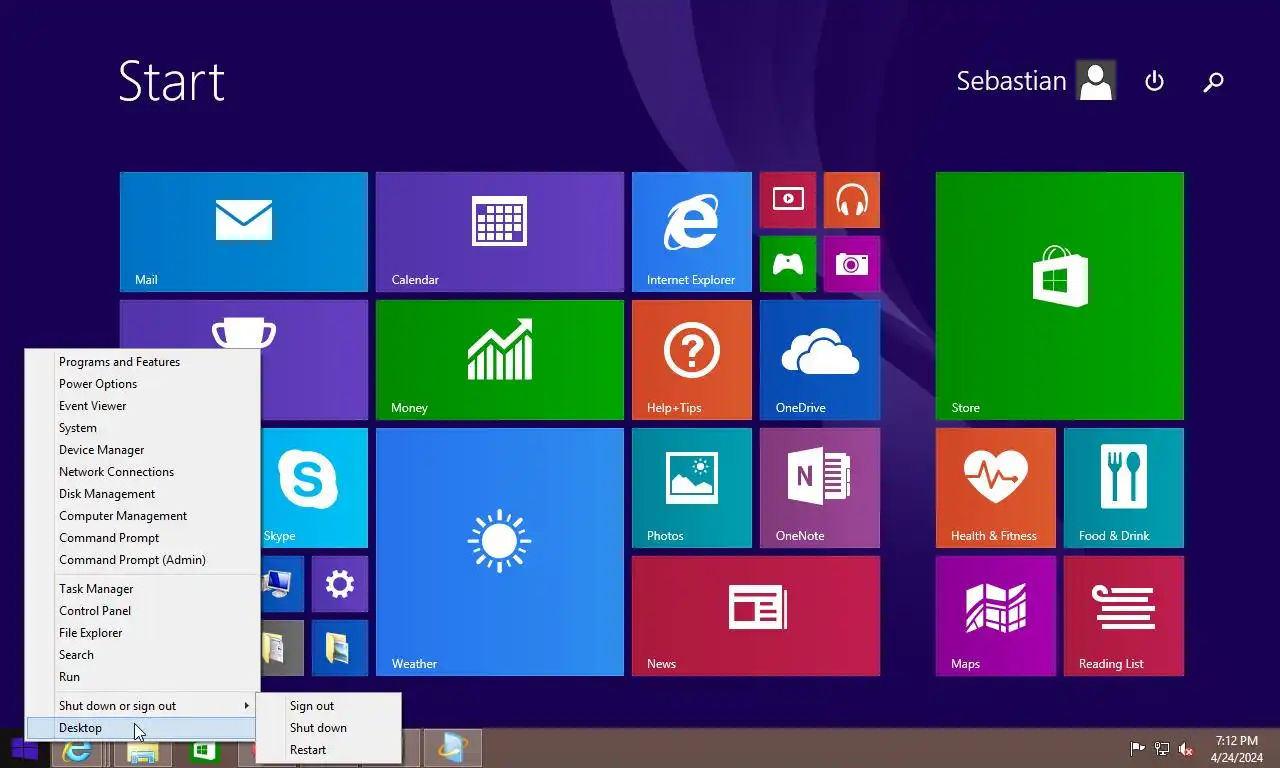Image resolution: width=1280 pixels, height=768 pixels.
Task: Select Search in the context menu
Action: 142,655
